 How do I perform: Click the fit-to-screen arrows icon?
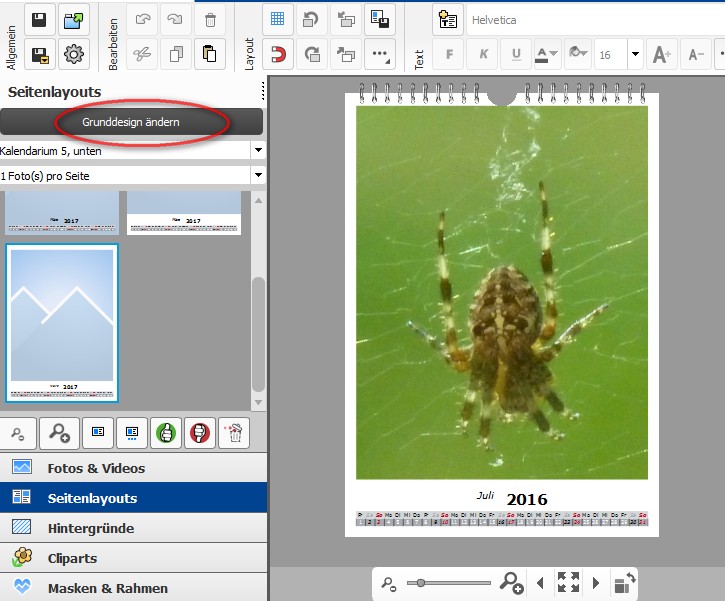[x=568, y=583]
